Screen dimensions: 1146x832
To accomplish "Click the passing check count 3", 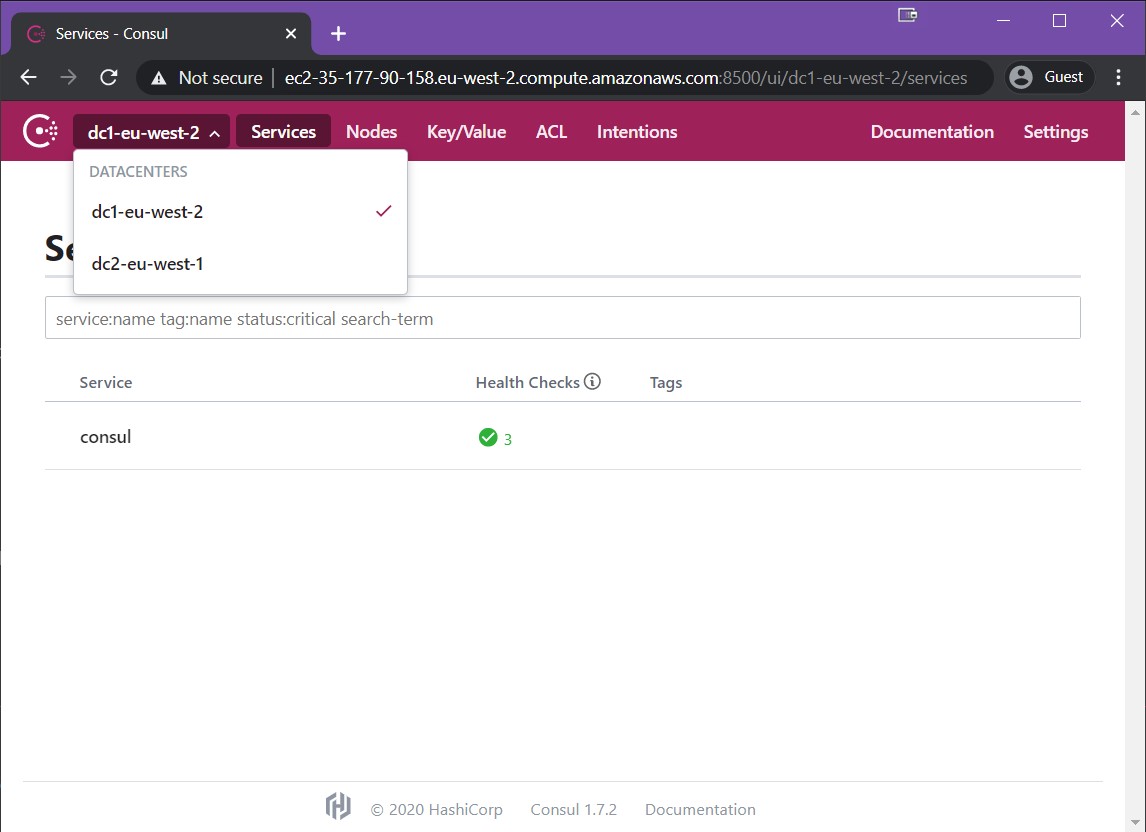I will click(508, 439).
